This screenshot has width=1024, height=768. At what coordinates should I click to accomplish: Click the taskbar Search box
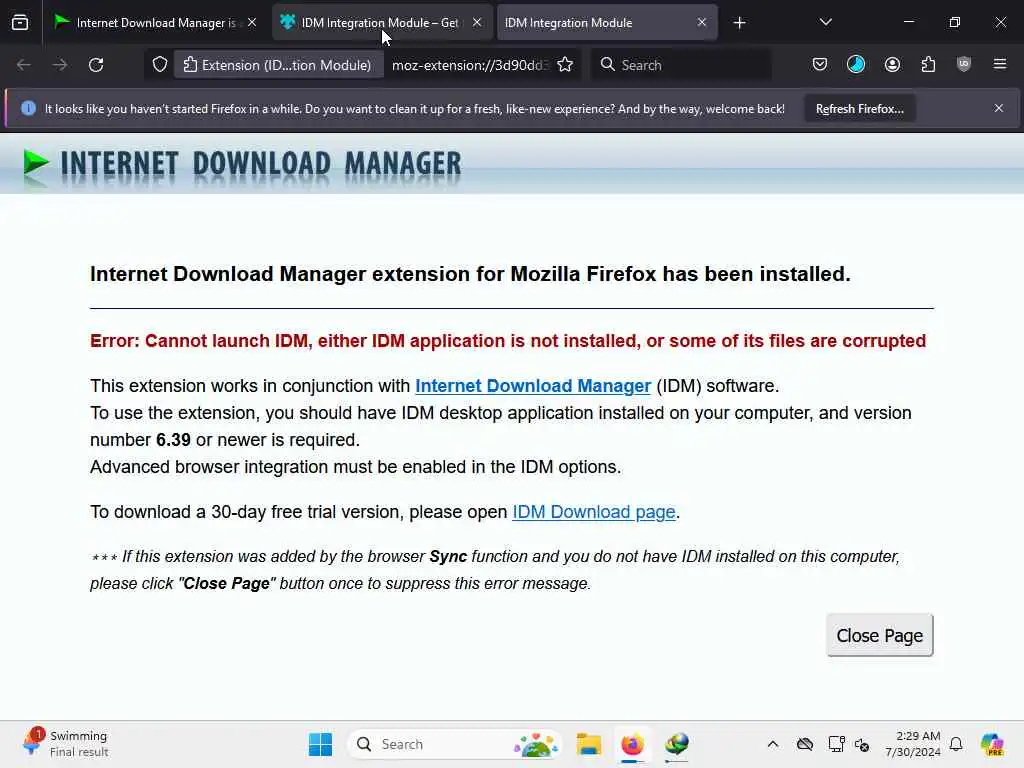(455, 744)
